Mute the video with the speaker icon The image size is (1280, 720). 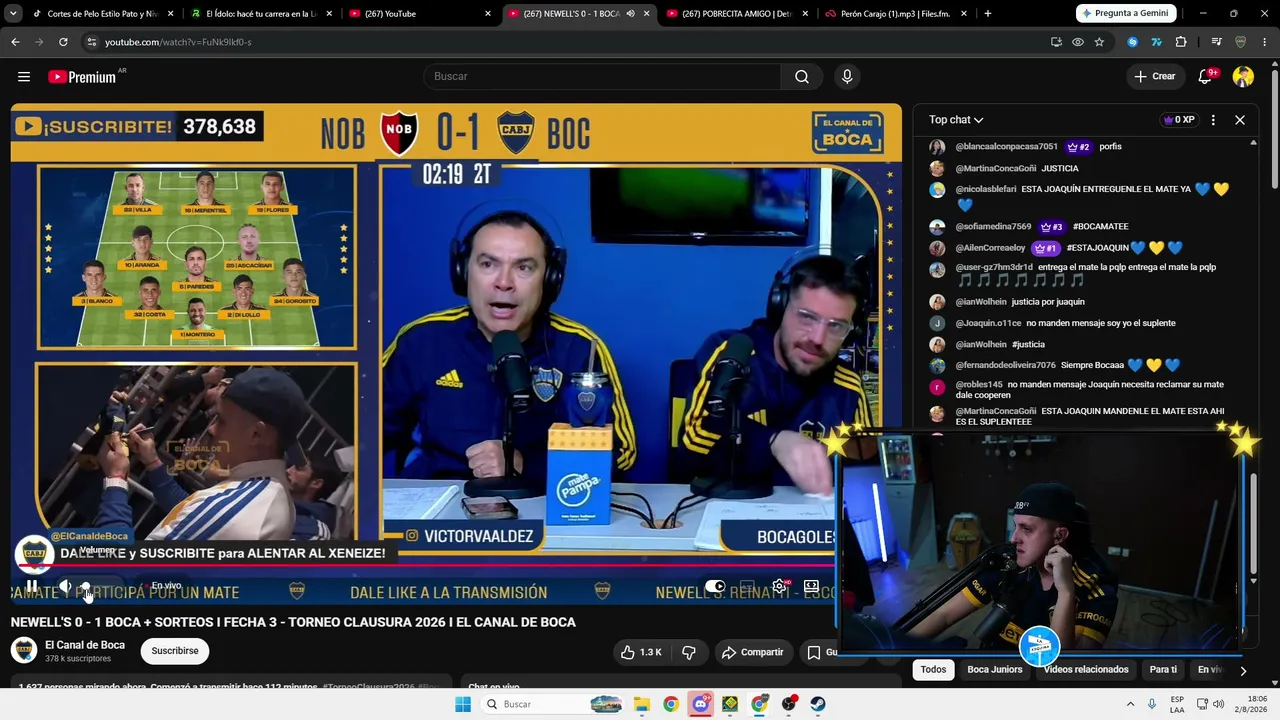[65, 586]
